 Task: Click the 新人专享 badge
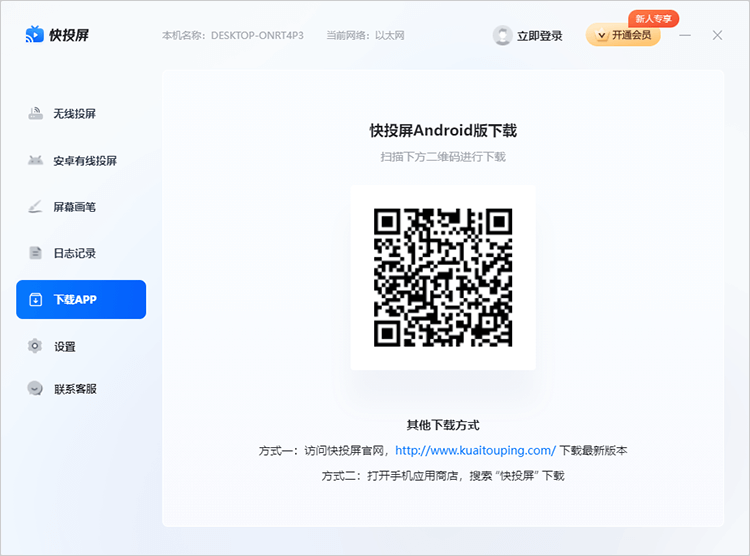(654, 18)
